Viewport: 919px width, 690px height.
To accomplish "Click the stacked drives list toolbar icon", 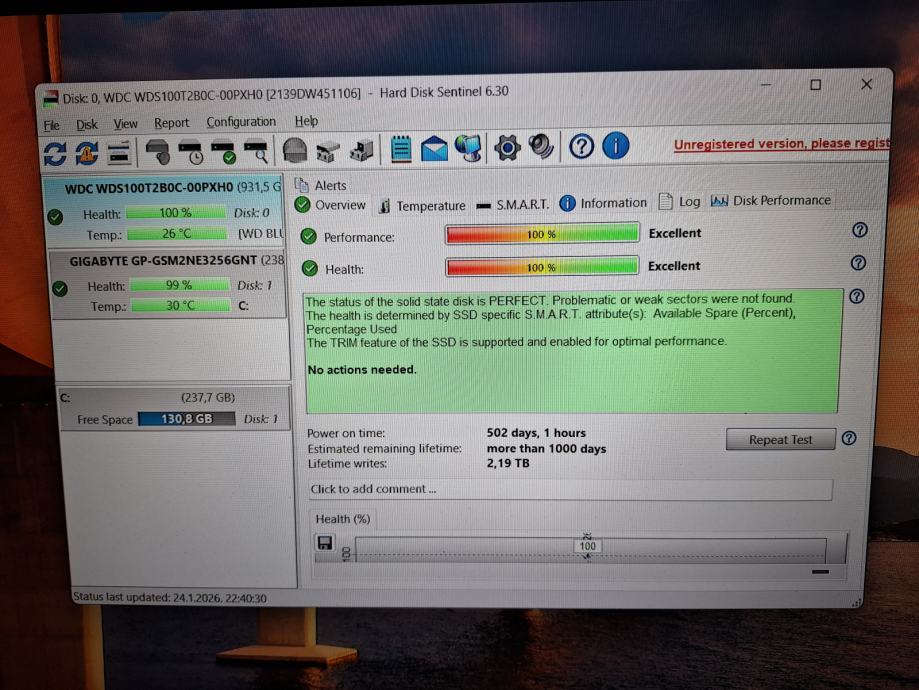I will 119,153.
